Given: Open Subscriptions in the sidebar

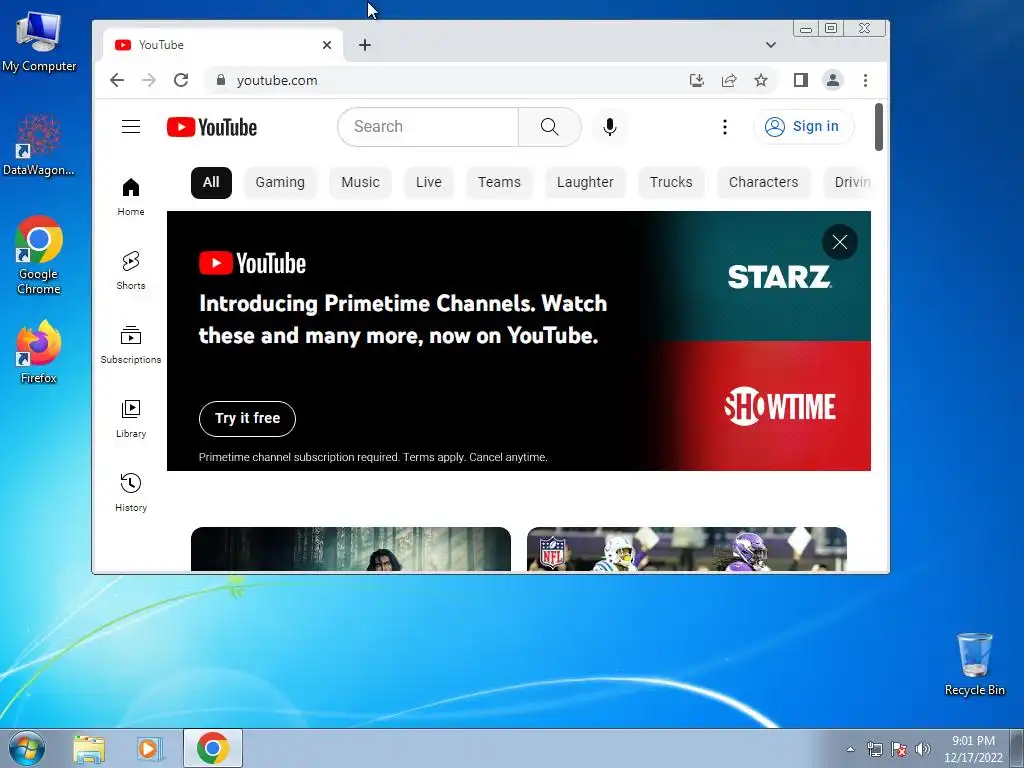Looking at the screenshot, I should coord(131,345).
